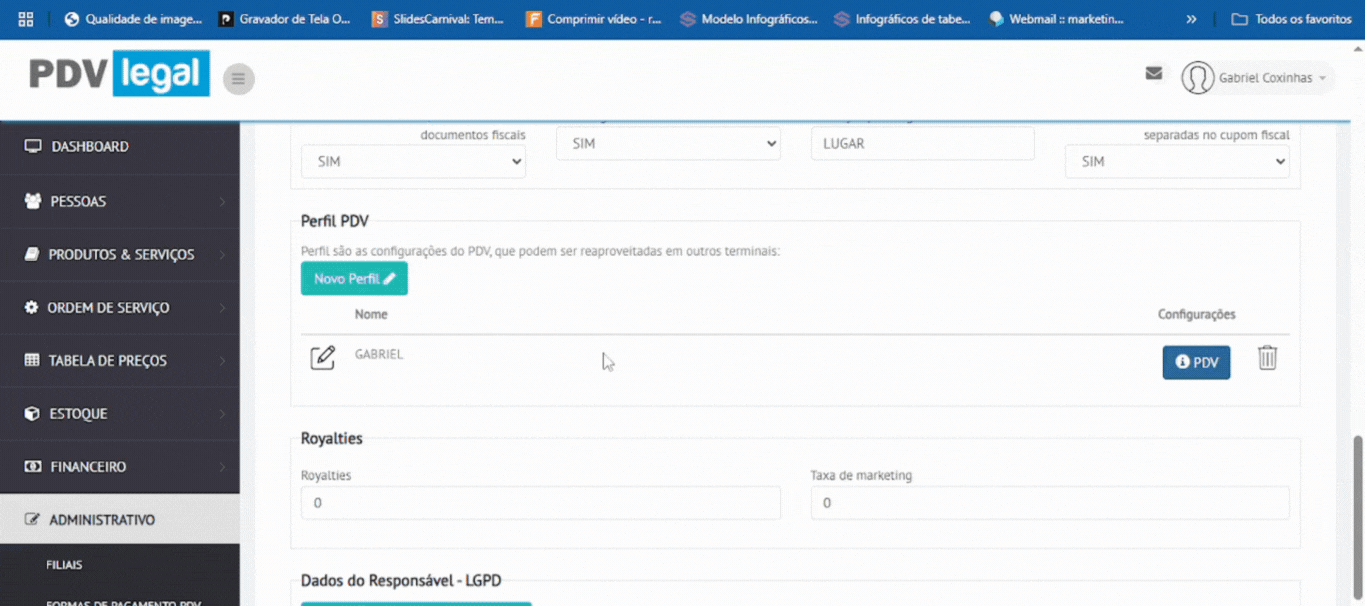1365x606 pixels.
Task: Click the blue PDV configurações button
Action: [1196, 362]
